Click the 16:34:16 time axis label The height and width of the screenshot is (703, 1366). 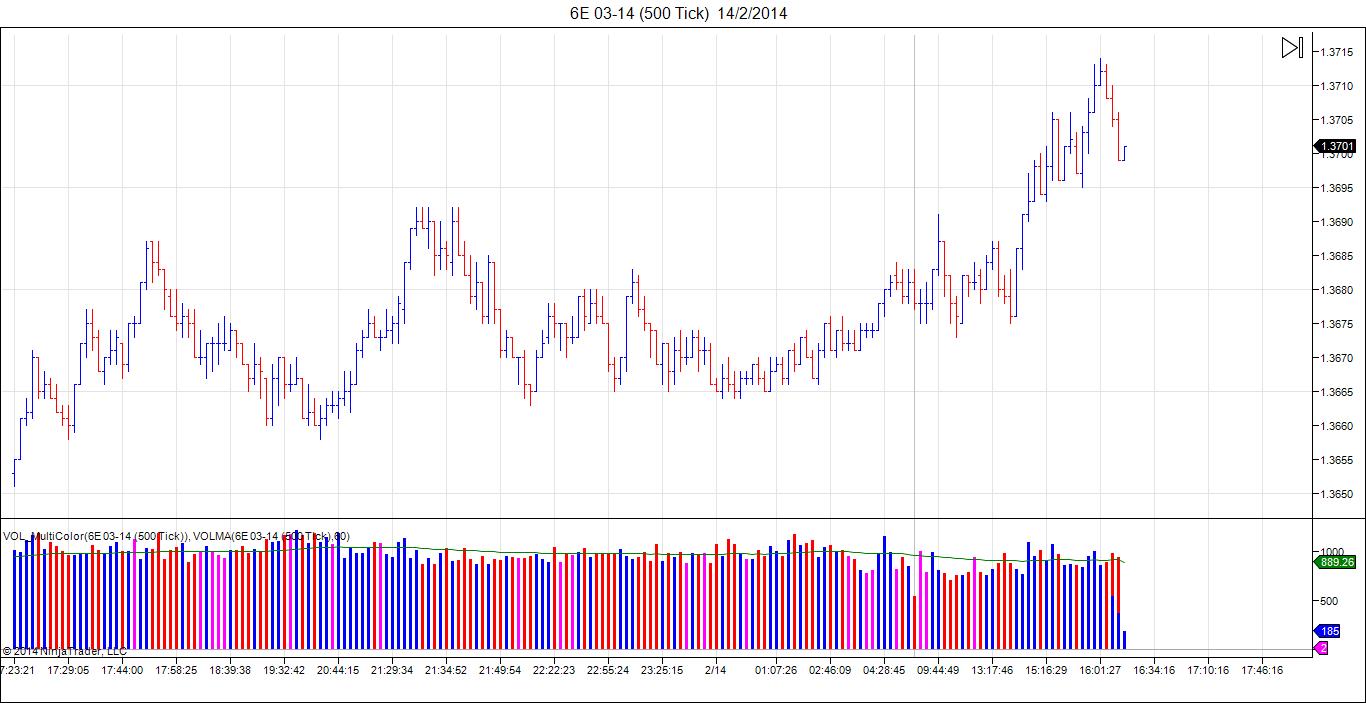(x=1154, y=670)
